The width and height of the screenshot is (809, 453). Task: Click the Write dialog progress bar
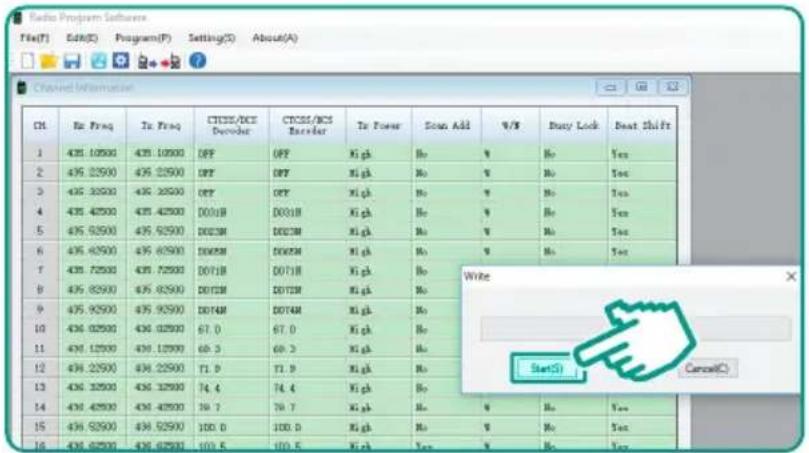click(x=636, y=329)
